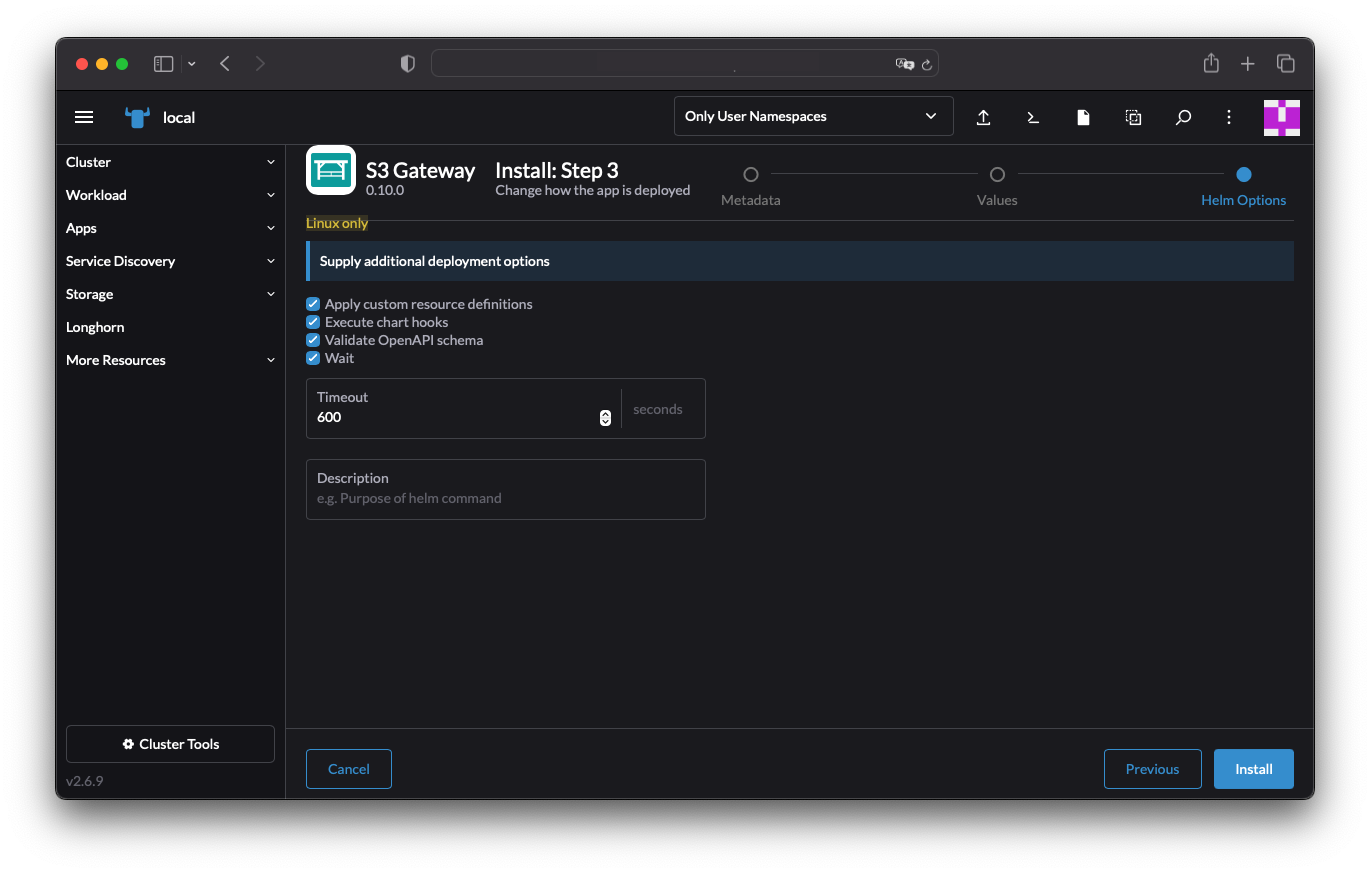Click the Rancher cow logo
This screenshot has height=873, width=1370.
click(x=137, y=116)
